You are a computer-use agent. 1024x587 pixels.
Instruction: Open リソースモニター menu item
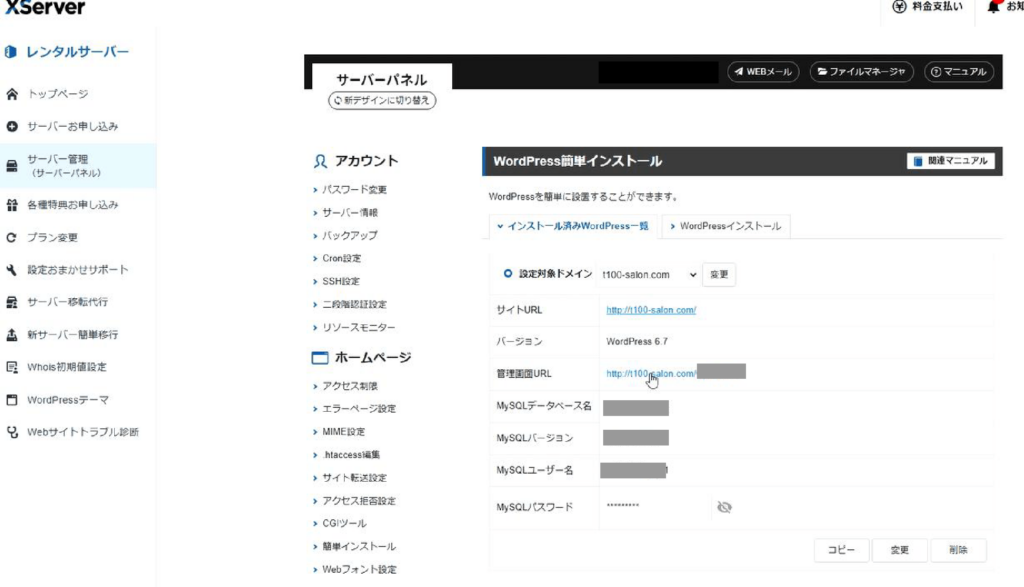[359, 327]
